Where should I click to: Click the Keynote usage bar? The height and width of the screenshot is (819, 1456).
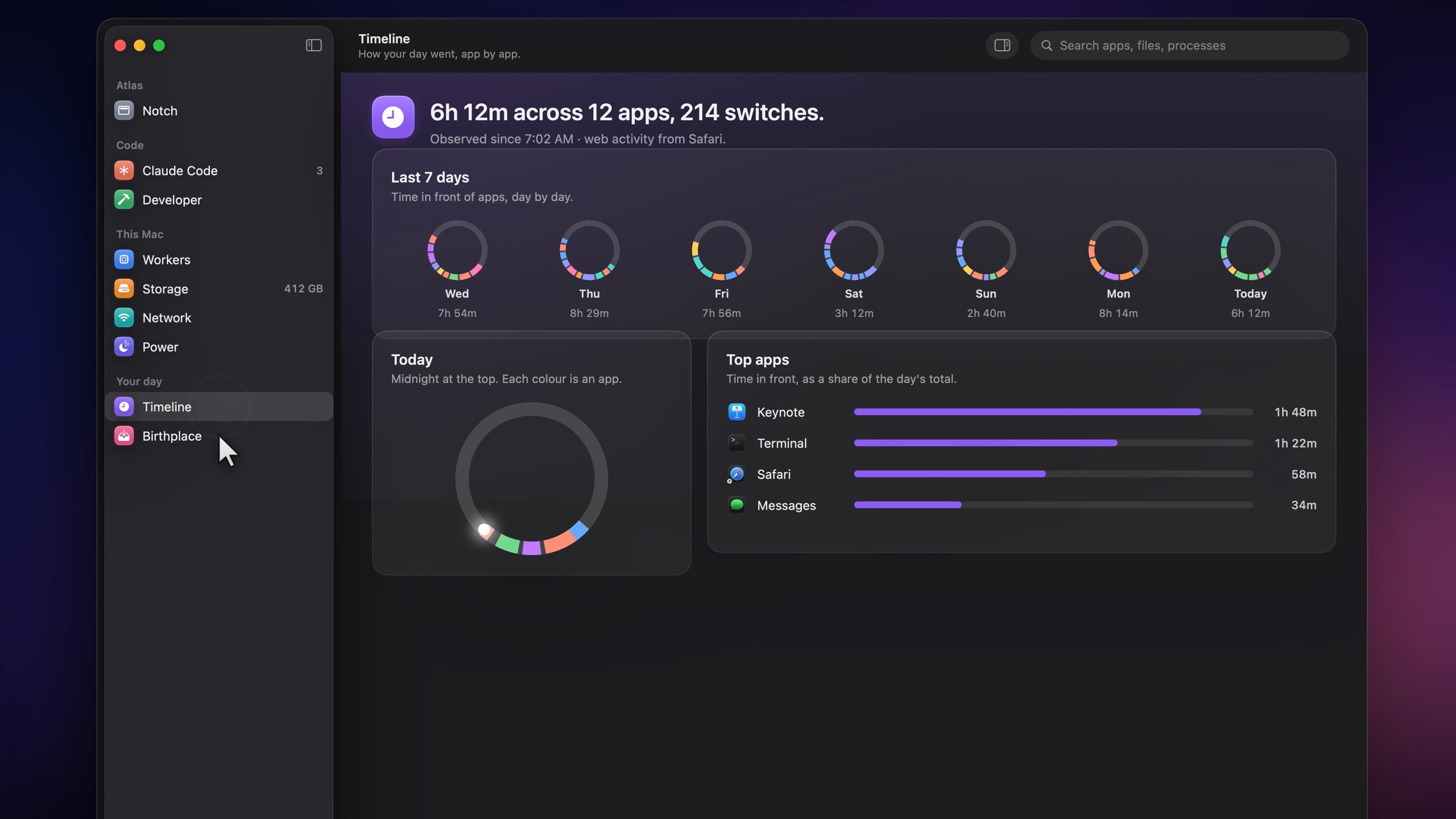pos(1053,412)
